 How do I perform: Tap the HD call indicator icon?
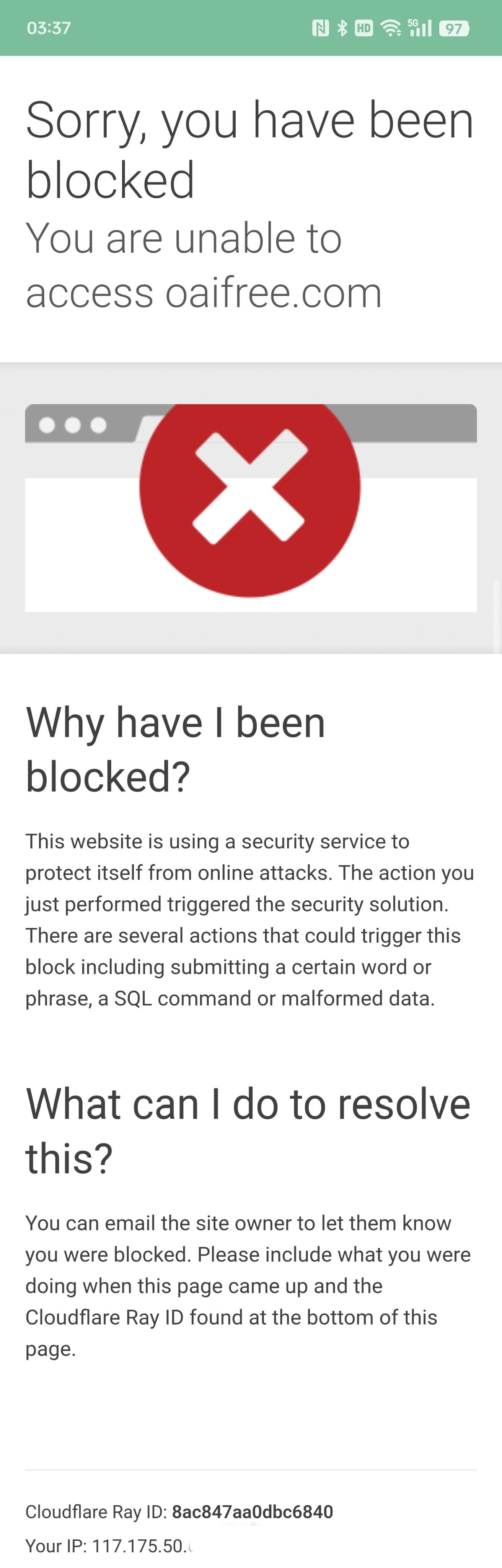point(364,28)
